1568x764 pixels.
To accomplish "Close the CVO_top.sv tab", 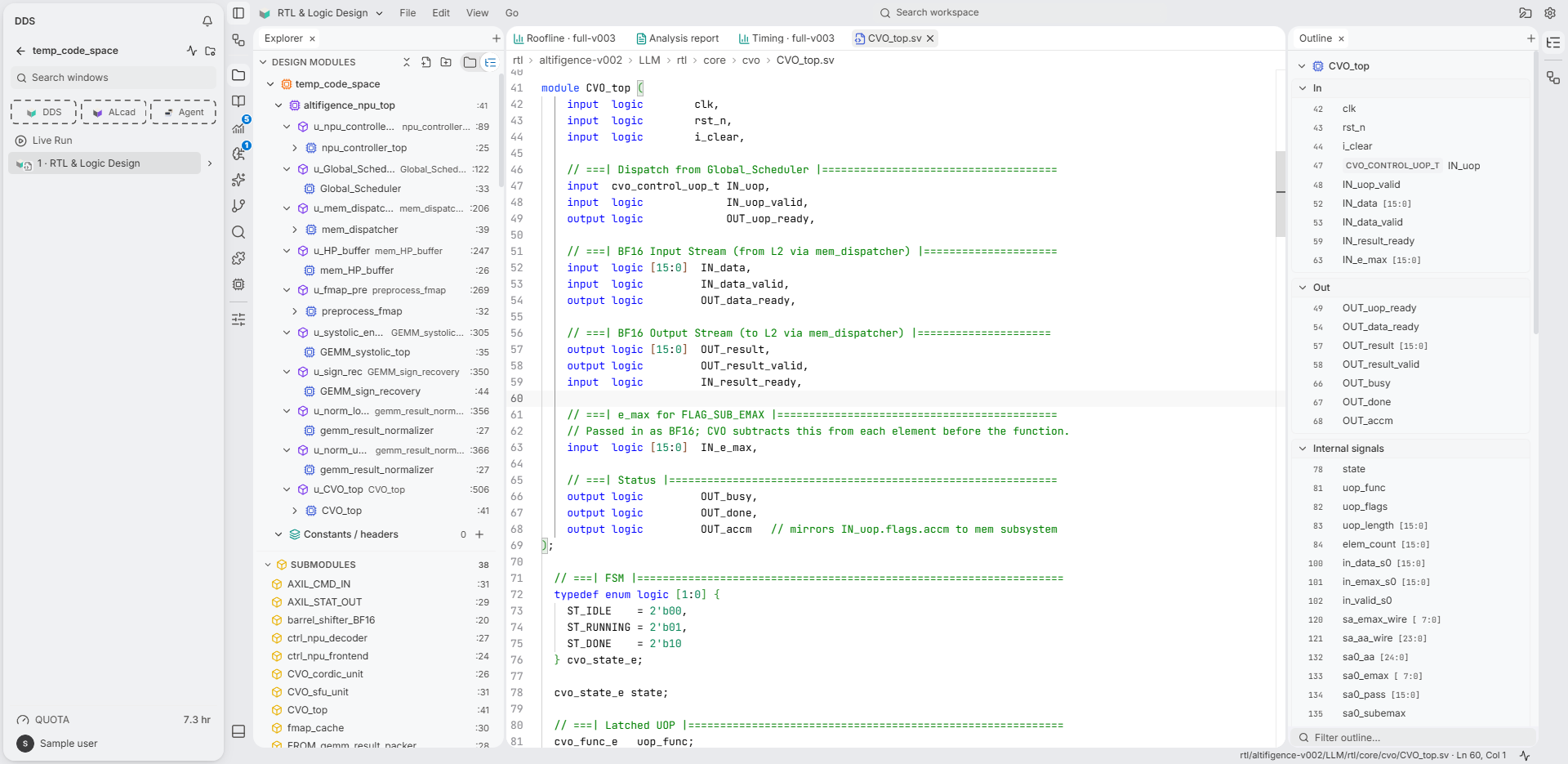I will (929, 38).
